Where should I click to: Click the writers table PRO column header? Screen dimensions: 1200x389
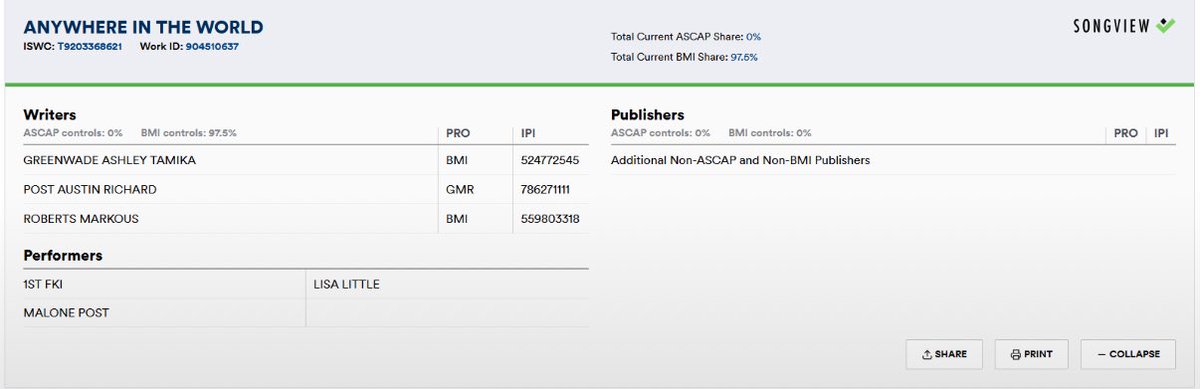458,133
